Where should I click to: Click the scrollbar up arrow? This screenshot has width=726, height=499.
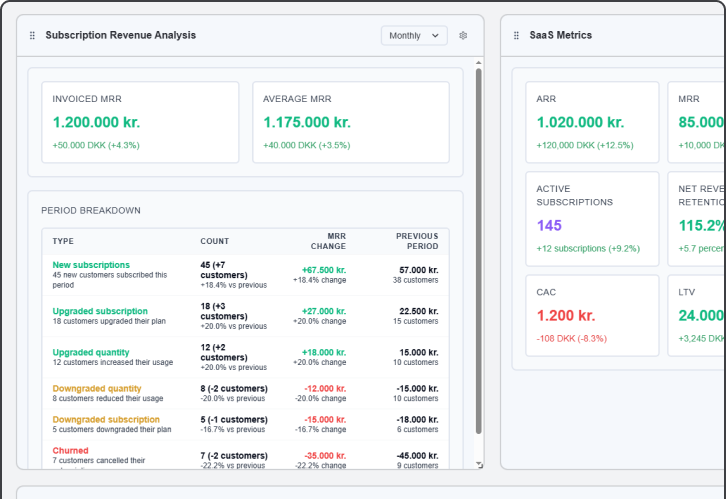click(479, 62)
